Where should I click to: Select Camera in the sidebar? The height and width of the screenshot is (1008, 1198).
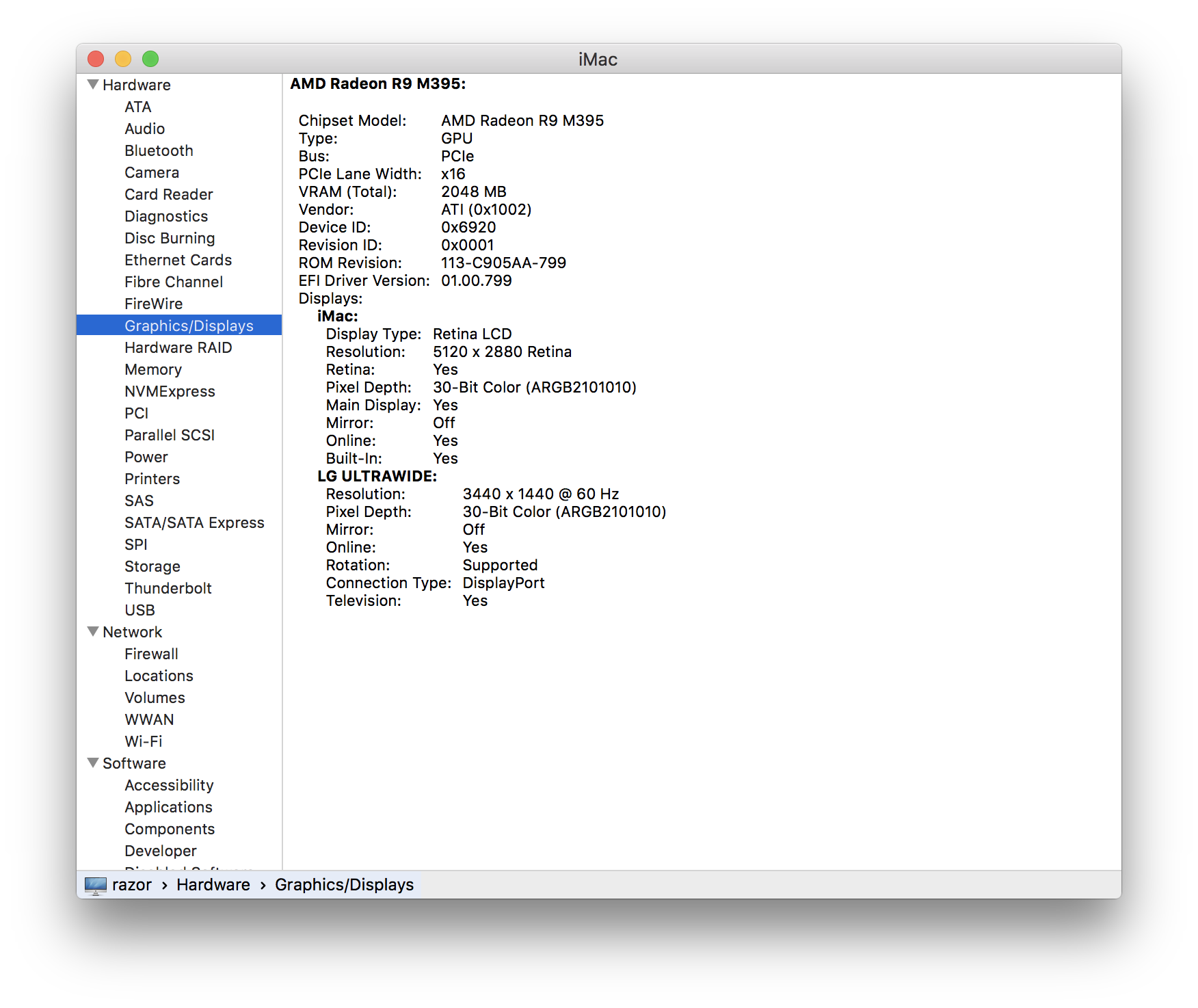click(x=152, y=172)
